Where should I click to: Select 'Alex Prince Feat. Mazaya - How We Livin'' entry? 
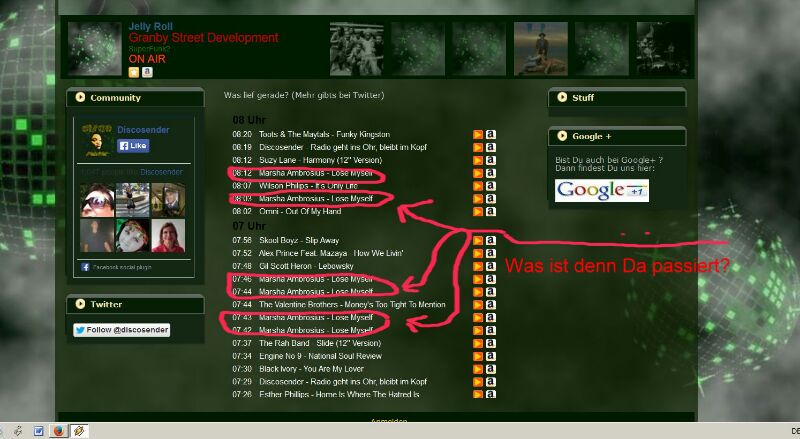331,253
